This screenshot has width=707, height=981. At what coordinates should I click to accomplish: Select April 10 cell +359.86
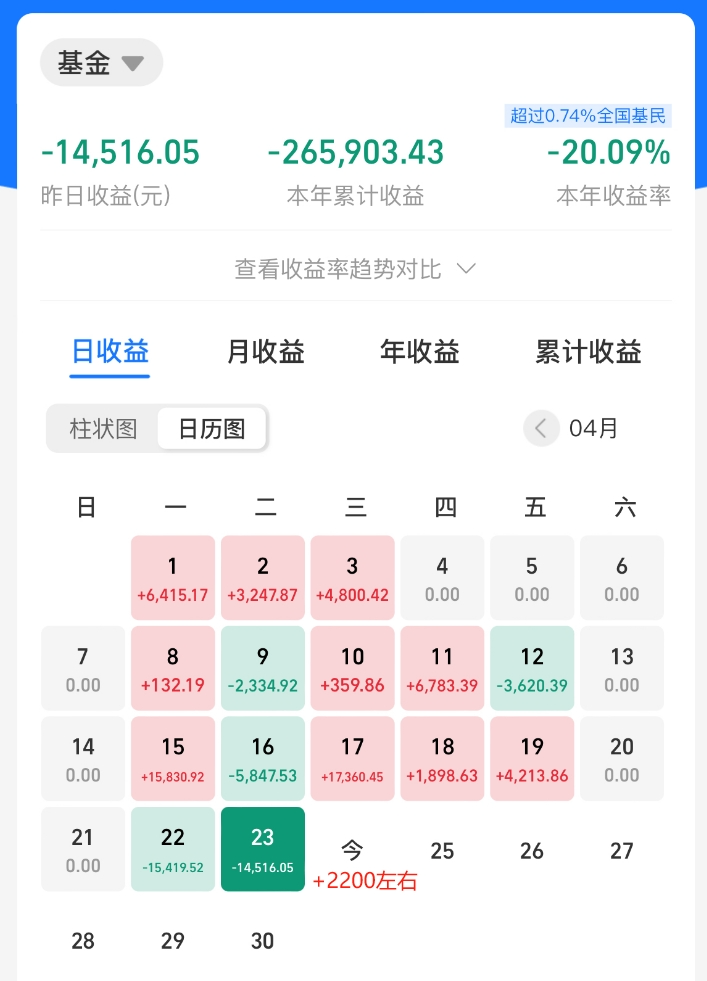352,668
